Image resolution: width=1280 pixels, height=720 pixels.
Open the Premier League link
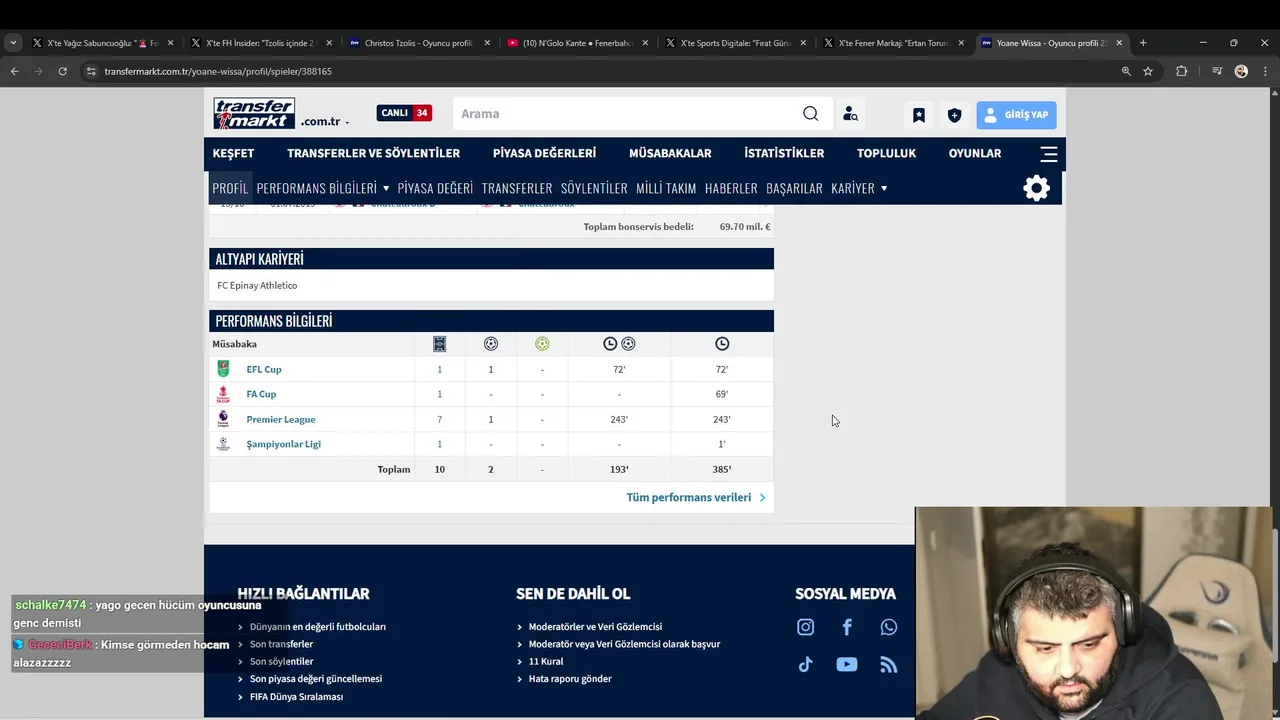pos(281,419)
